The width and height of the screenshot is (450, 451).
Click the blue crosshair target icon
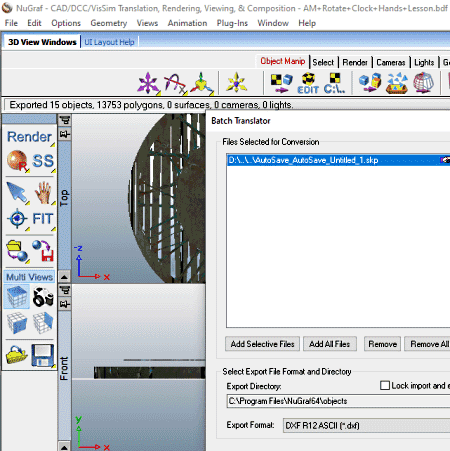point(17,219)
